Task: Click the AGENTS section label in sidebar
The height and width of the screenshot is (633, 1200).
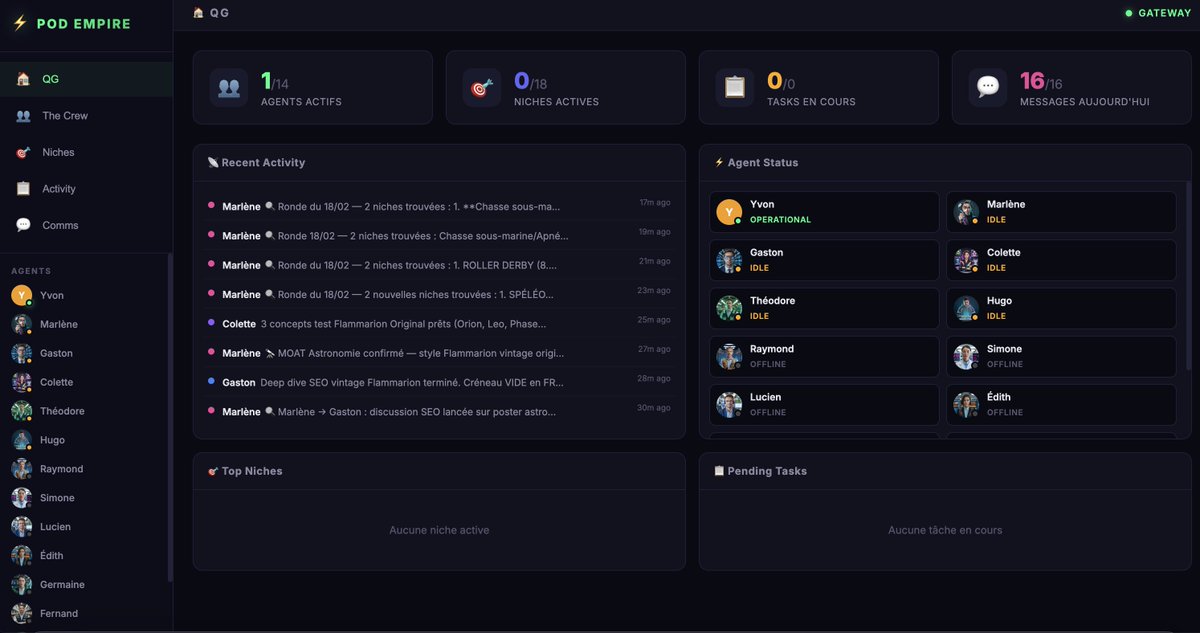Action: click(x=31, y=271)
